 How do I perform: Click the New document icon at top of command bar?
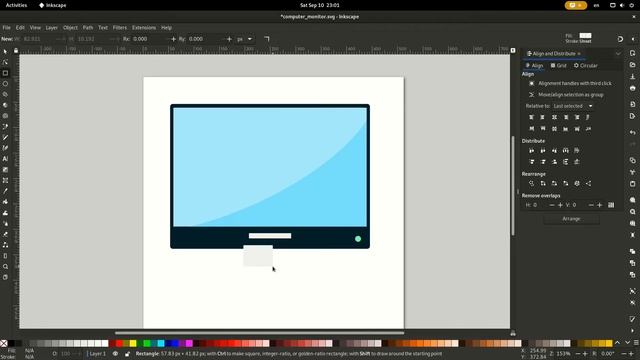pyautogui.click(x=633, y=53)
